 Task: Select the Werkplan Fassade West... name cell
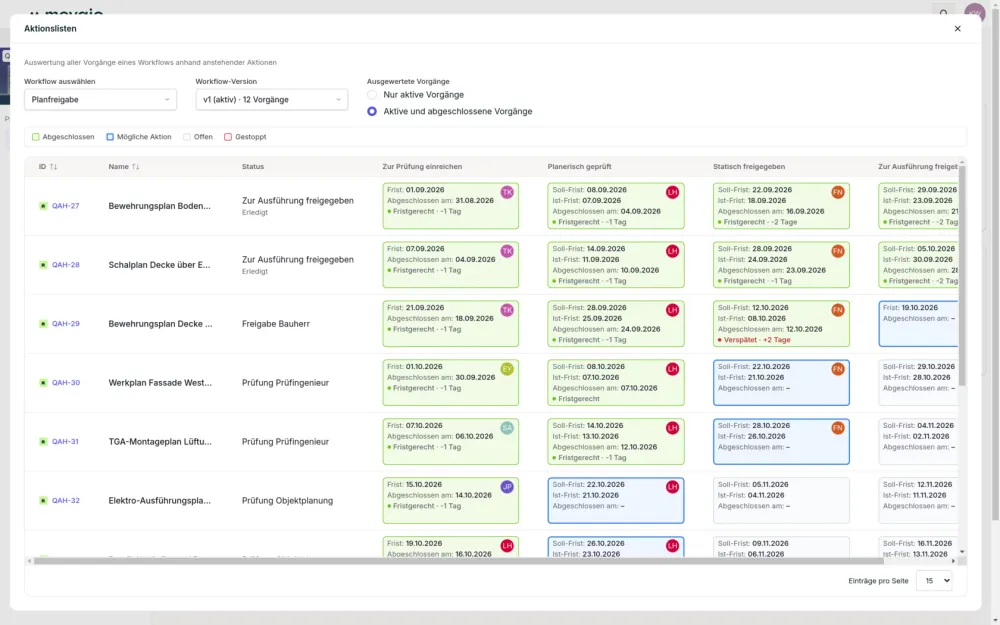(160, 383)
